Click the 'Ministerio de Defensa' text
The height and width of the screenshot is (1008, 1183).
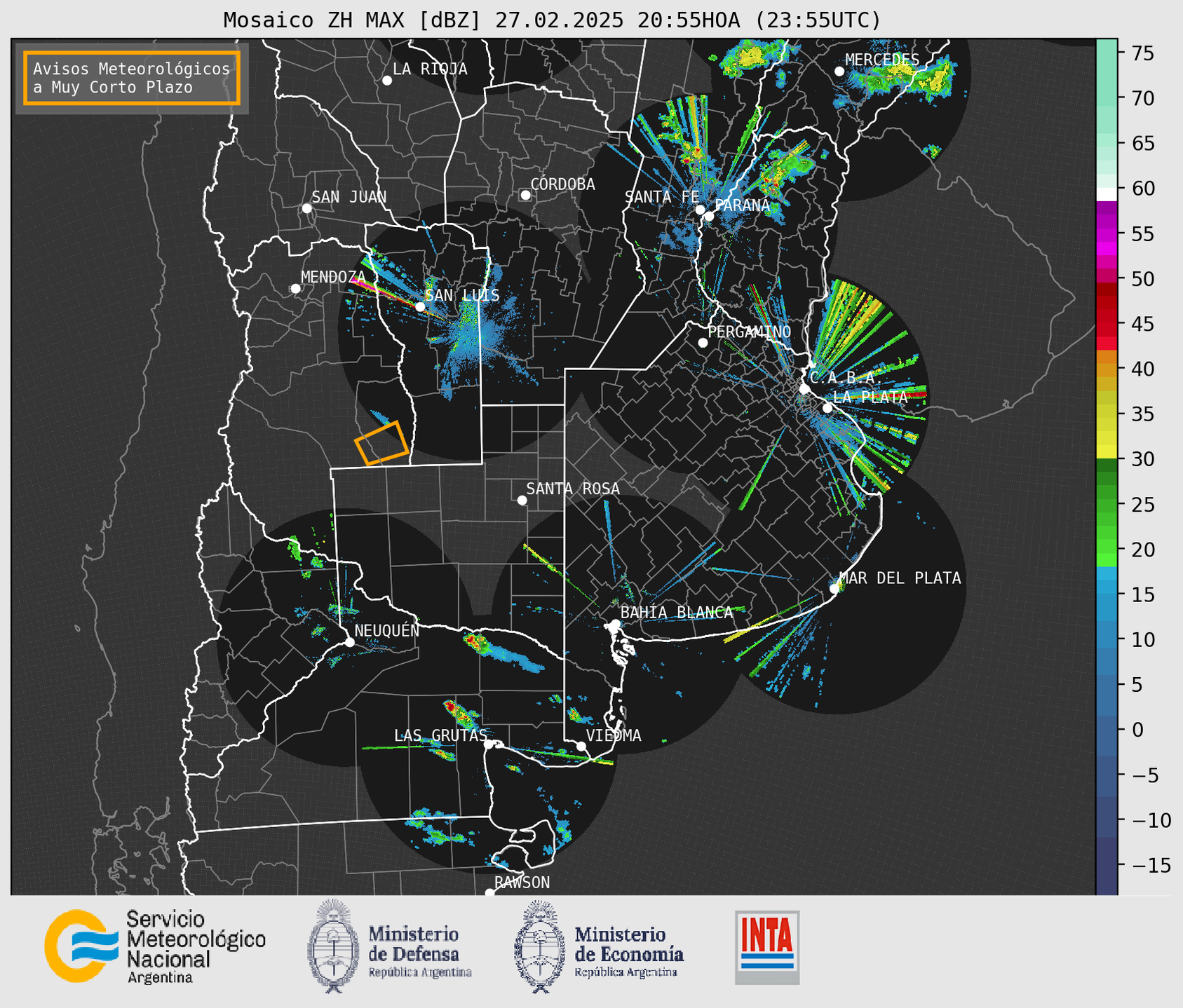414,944
